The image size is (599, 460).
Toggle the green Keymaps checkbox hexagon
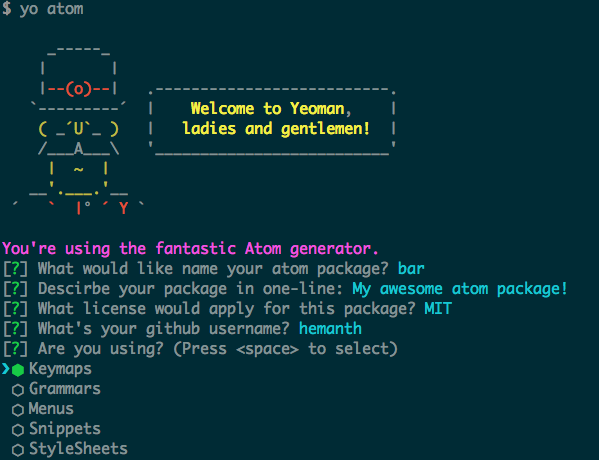tap(18, 370)
